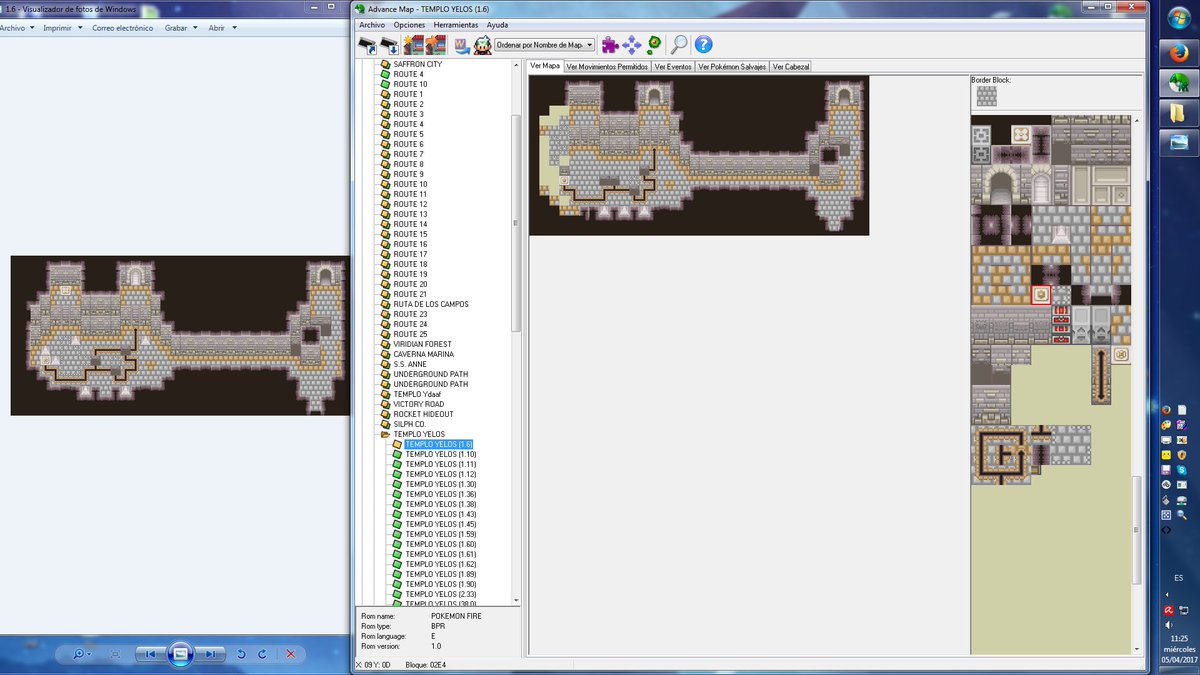1200x675 pixels.
Task: Click the second house map toolbar icon
Action: tap(435, 44)
